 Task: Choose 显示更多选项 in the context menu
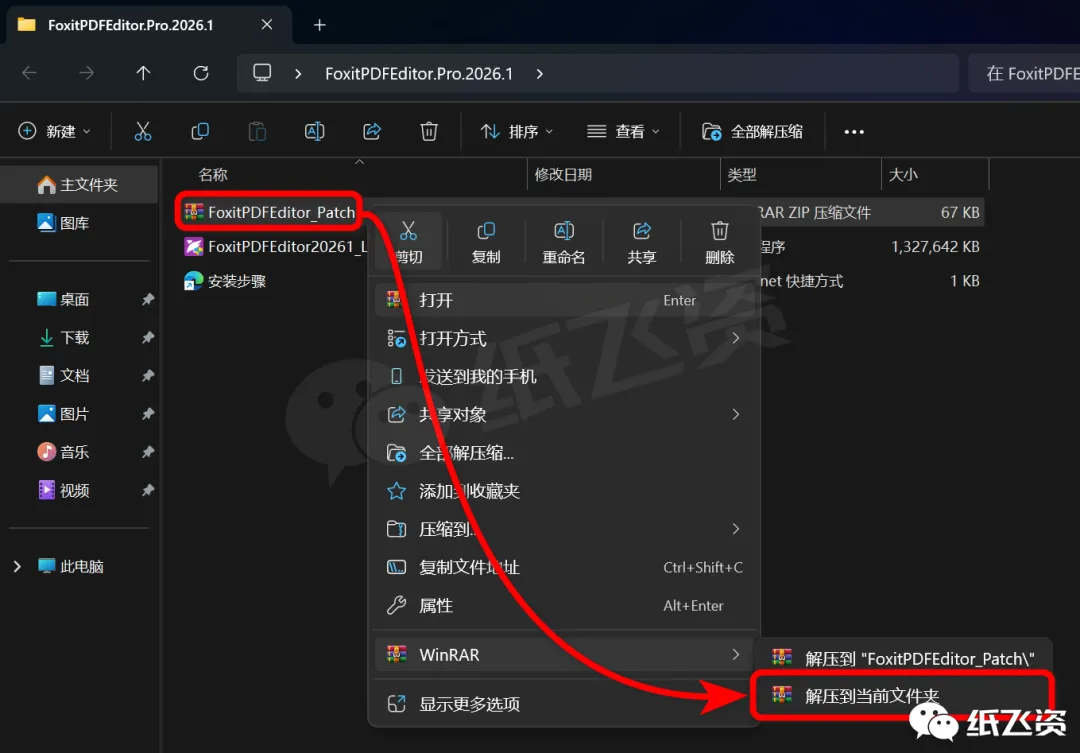coord(564,704)
